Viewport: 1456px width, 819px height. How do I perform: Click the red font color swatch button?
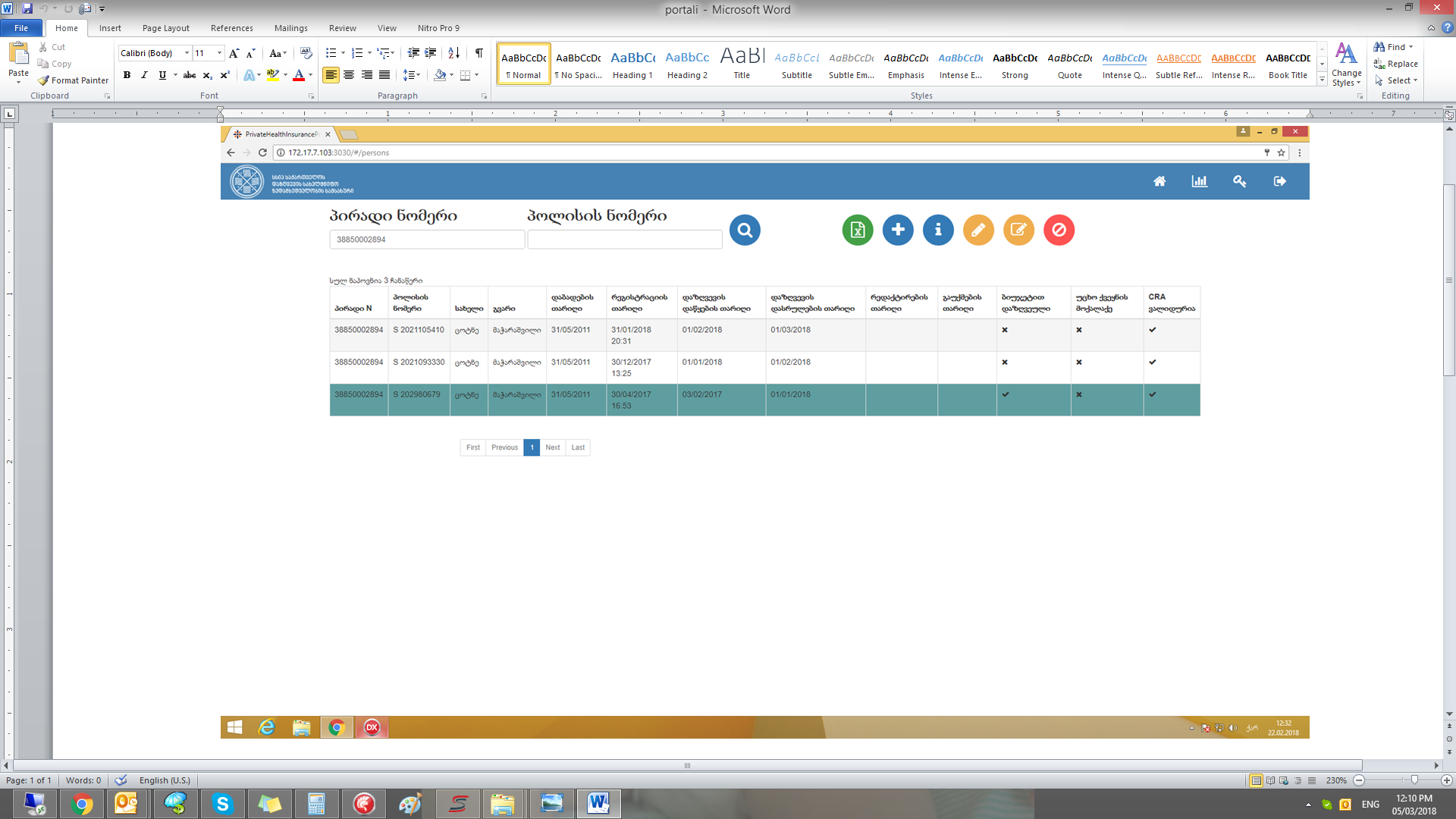(299, 75)
